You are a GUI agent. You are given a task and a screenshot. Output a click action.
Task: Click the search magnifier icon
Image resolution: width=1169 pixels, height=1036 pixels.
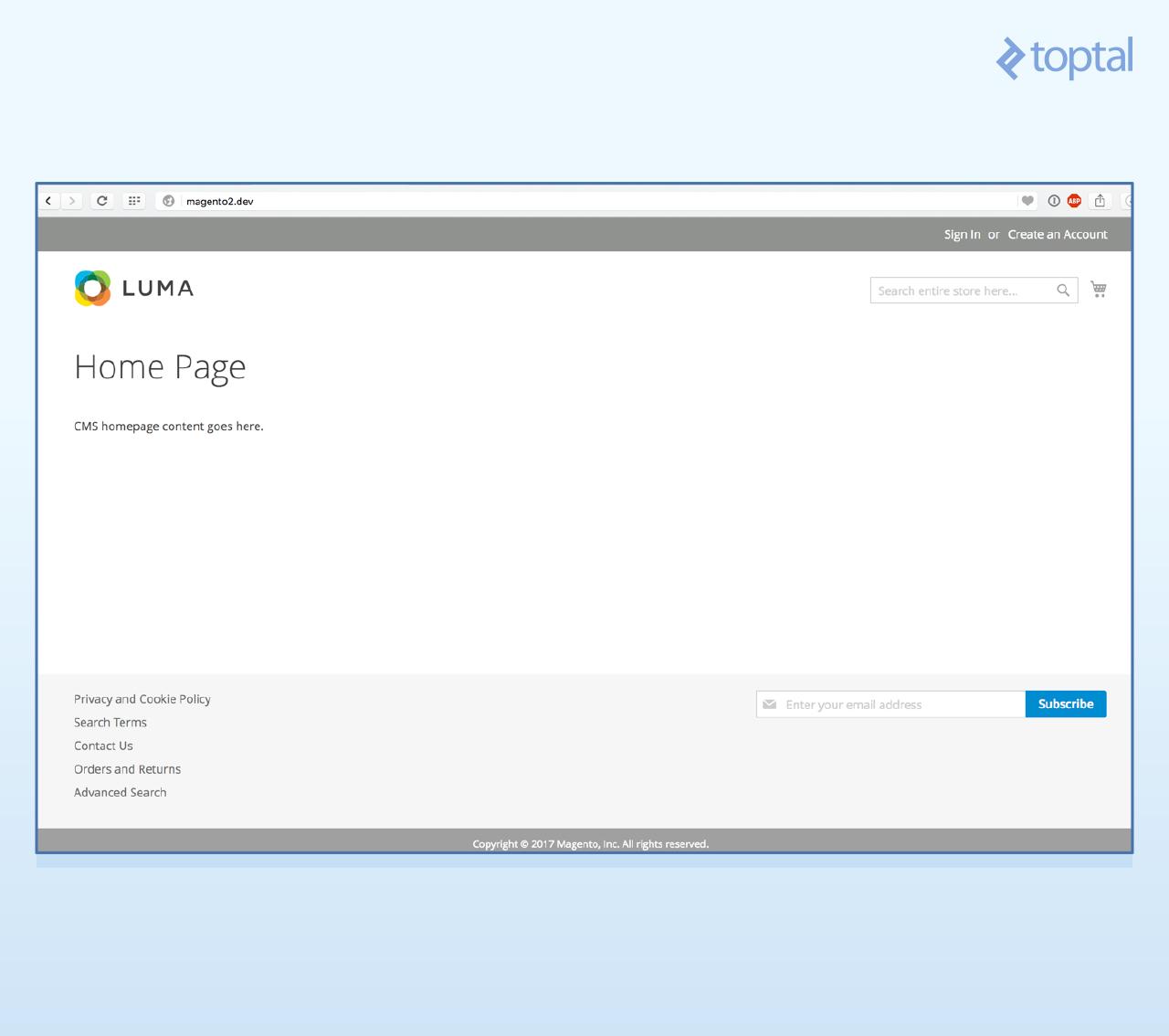click(1062, 290)
